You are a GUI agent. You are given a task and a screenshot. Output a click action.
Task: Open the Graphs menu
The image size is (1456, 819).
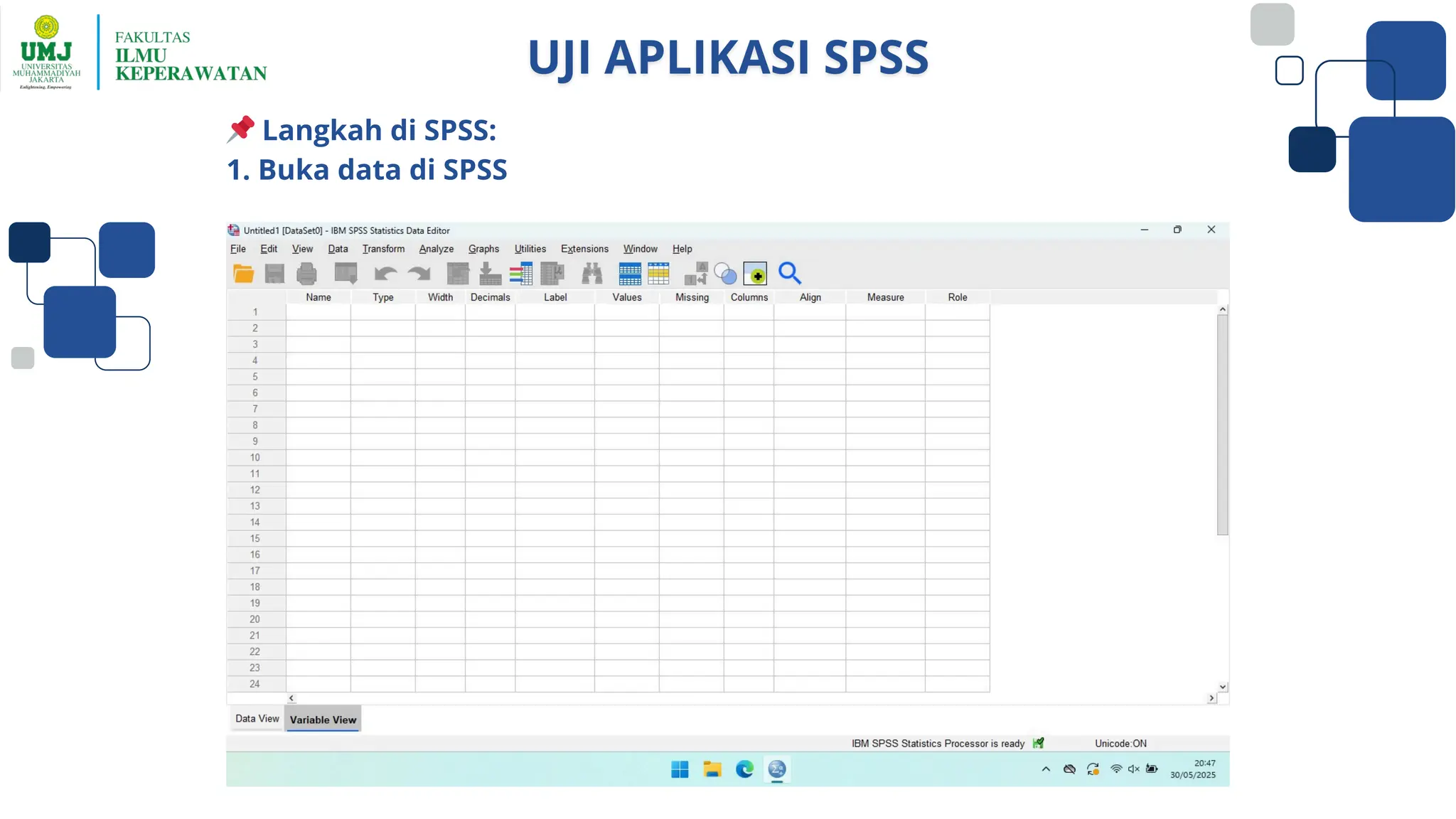click(483, 249)
